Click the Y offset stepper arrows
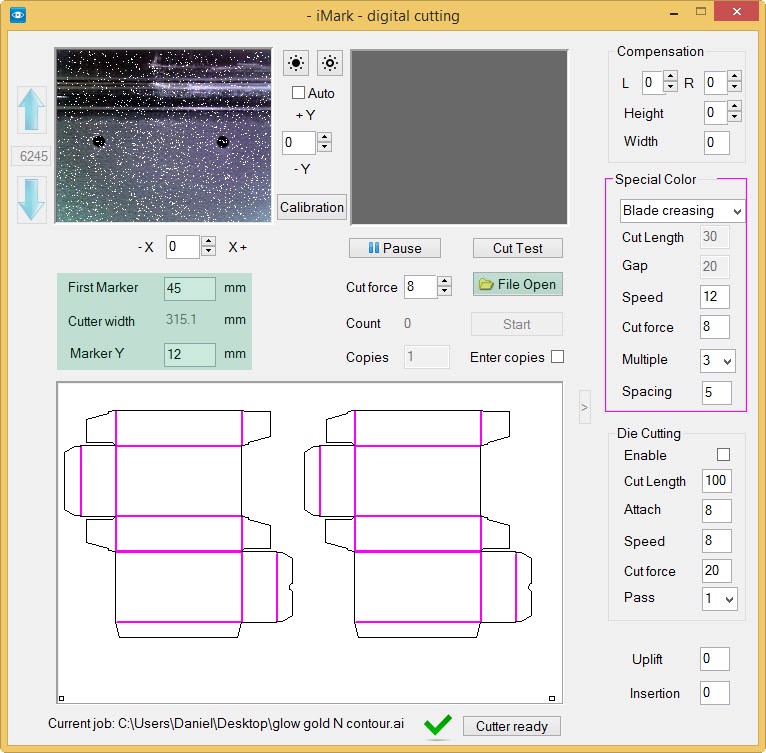Screen dimensions: 766x753 [324, 143]
